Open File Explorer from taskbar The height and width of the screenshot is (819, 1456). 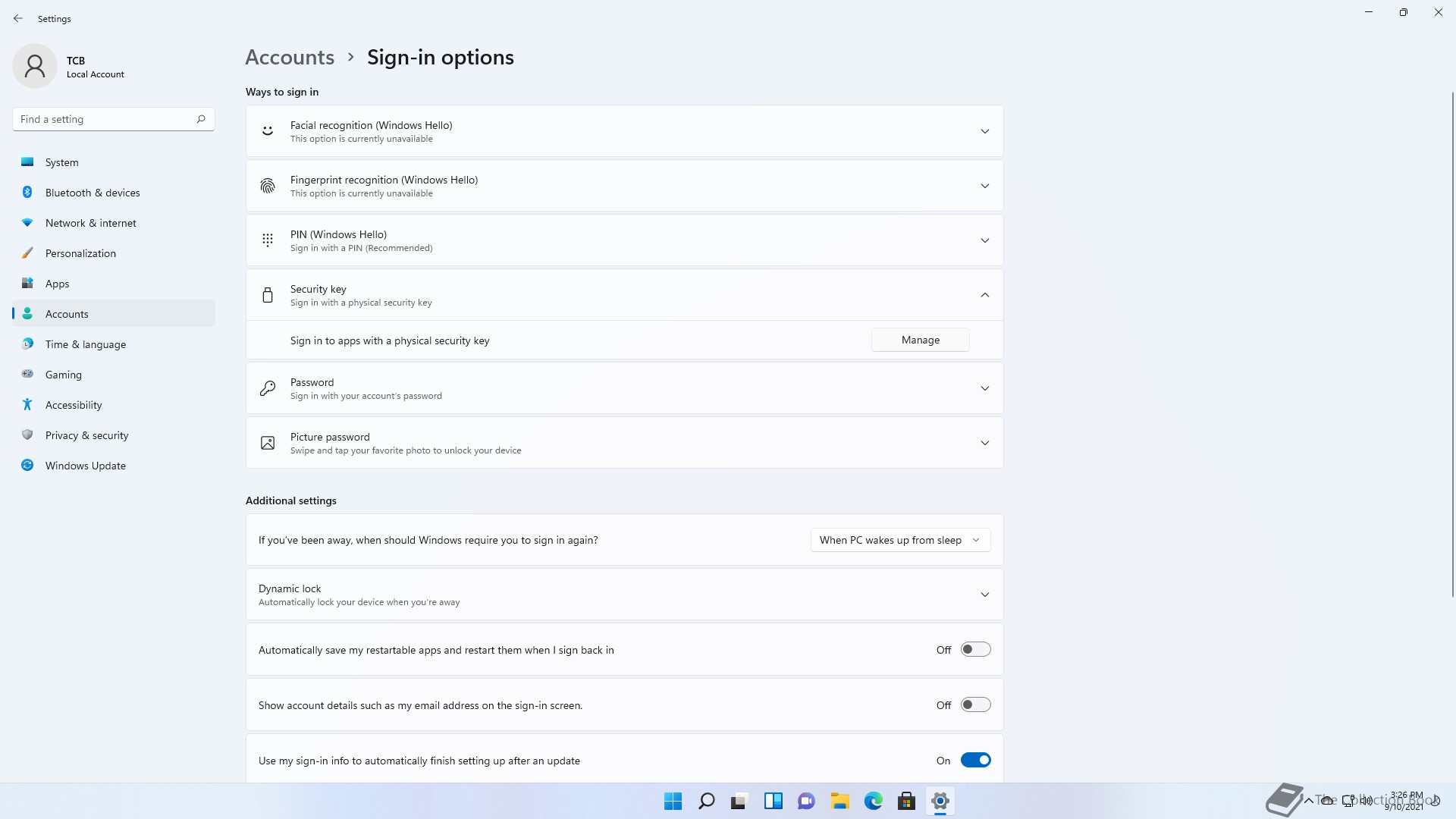[839, 801]
